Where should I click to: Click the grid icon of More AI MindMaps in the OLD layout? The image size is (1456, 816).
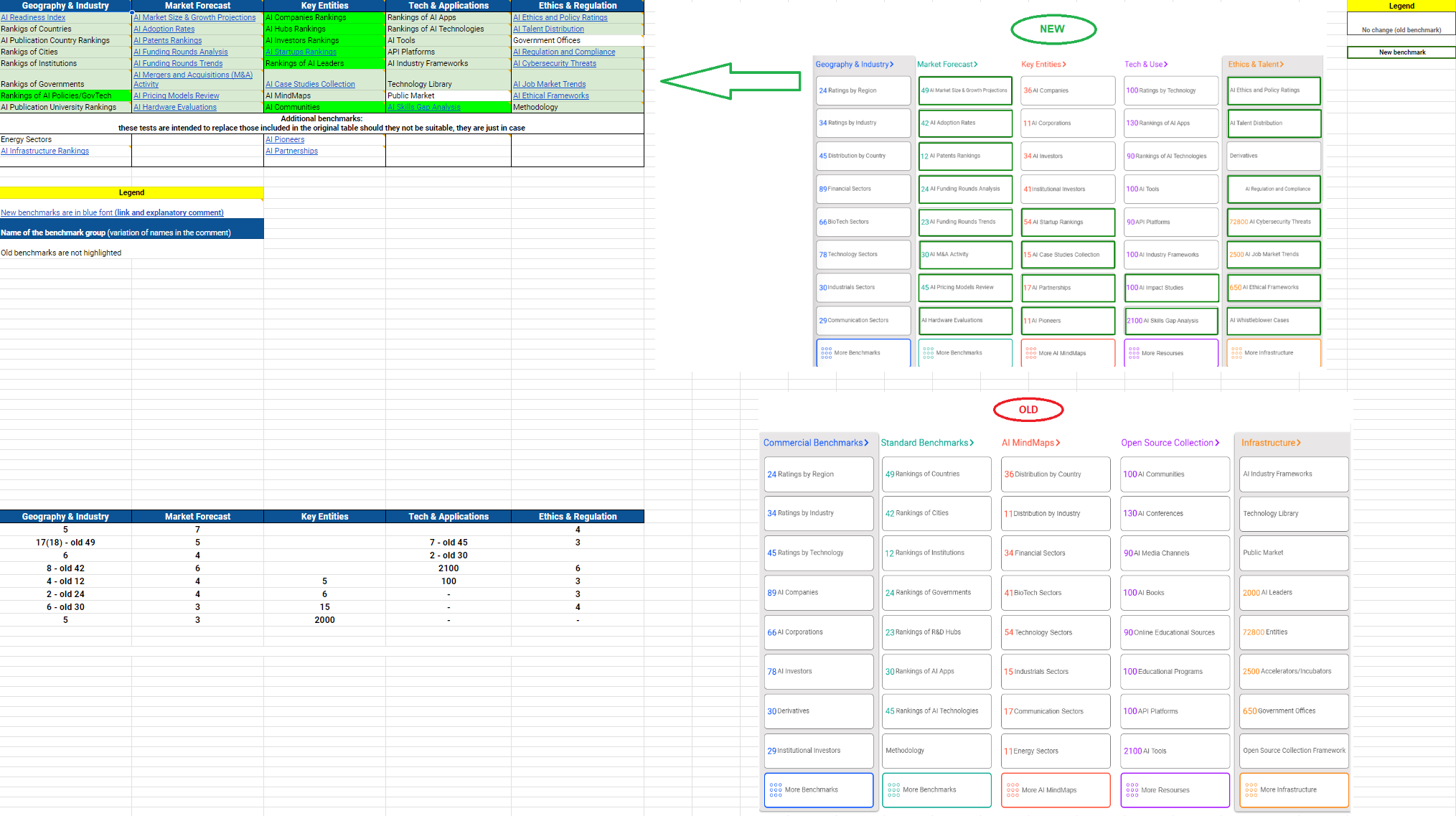(x=1013, y=789)
